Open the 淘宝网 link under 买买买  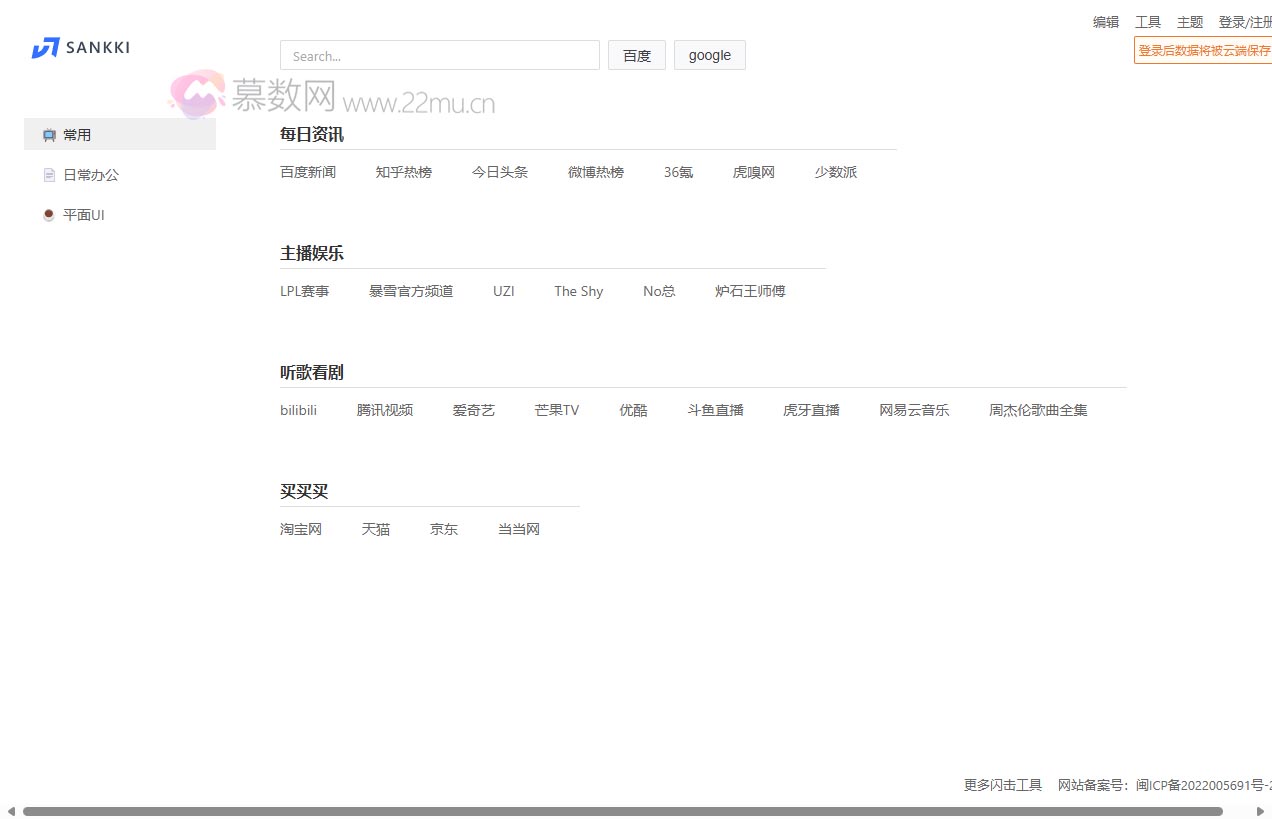coord(301,529)
